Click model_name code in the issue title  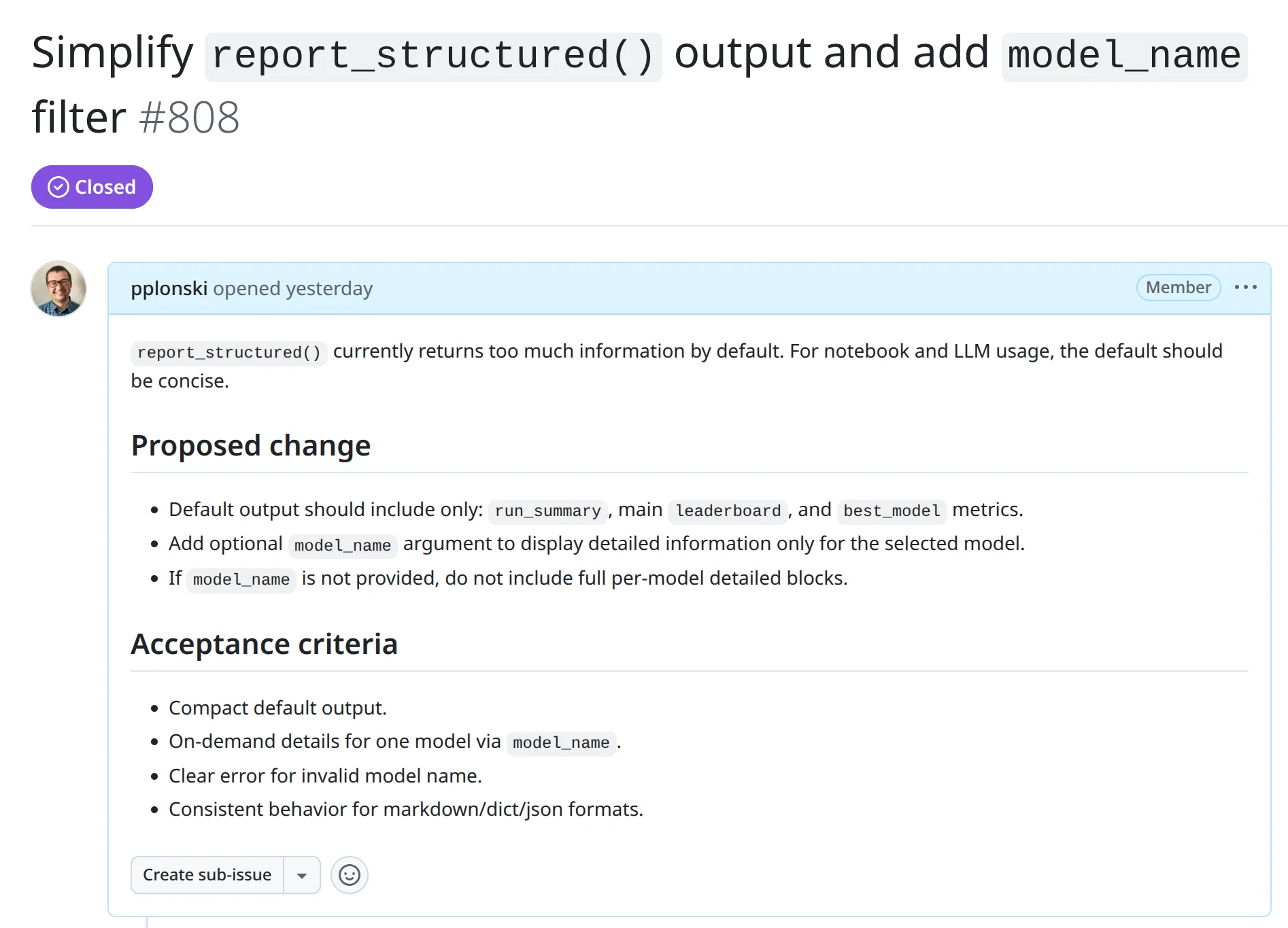[1123, 56]
